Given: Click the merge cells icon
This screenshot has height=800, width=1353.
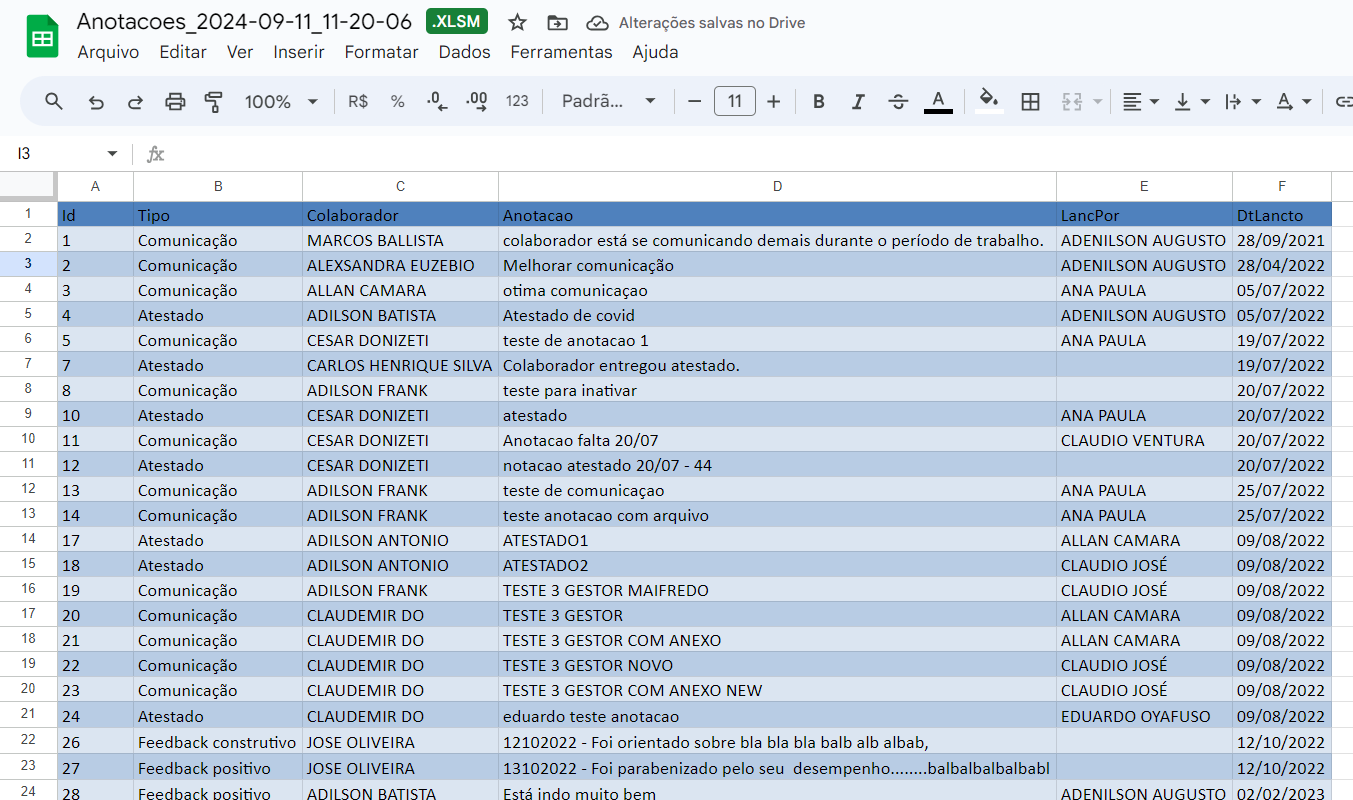Looking at the screenshot, I should pyautogui.click(x=1072, y=101).
